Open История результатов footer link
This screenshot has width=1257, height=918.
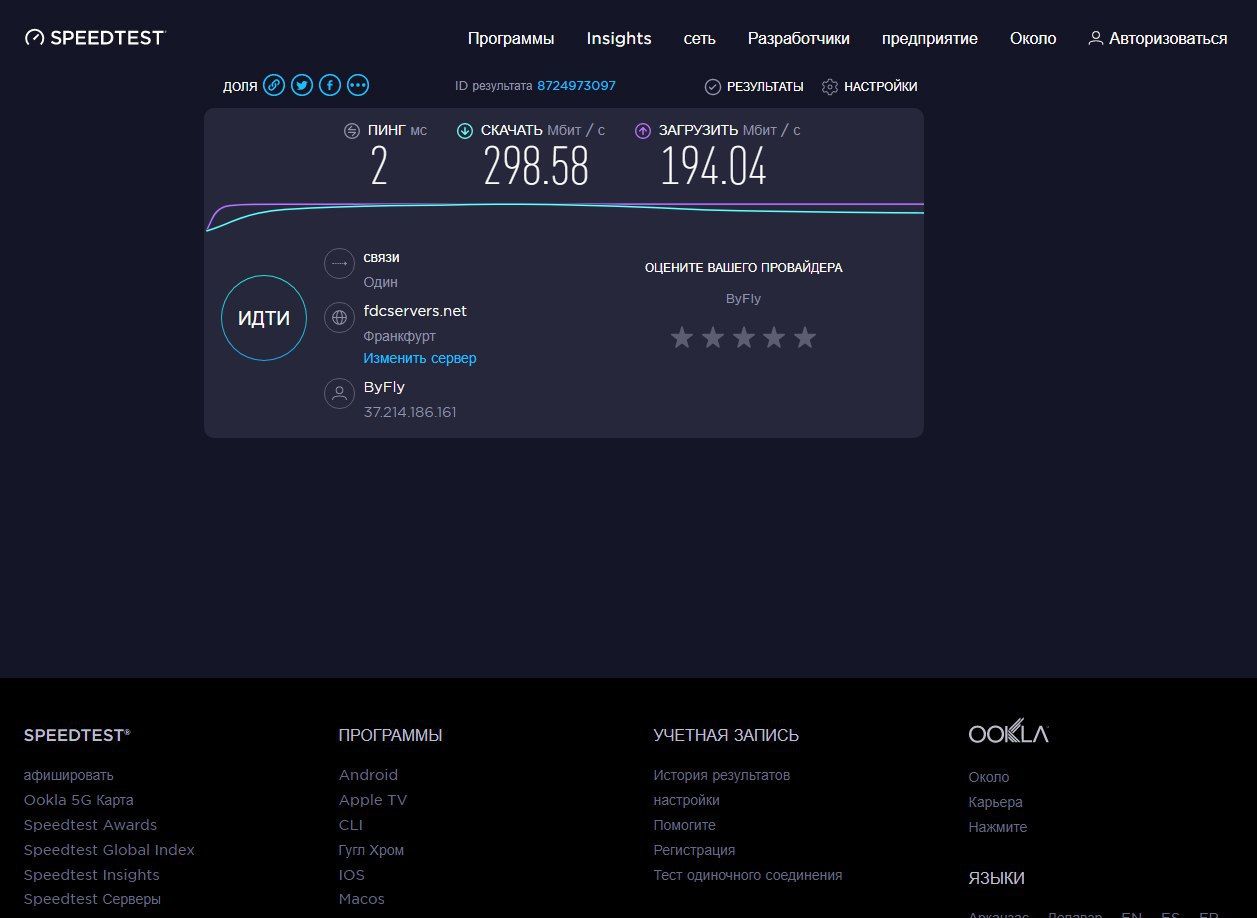pos(722,775)
